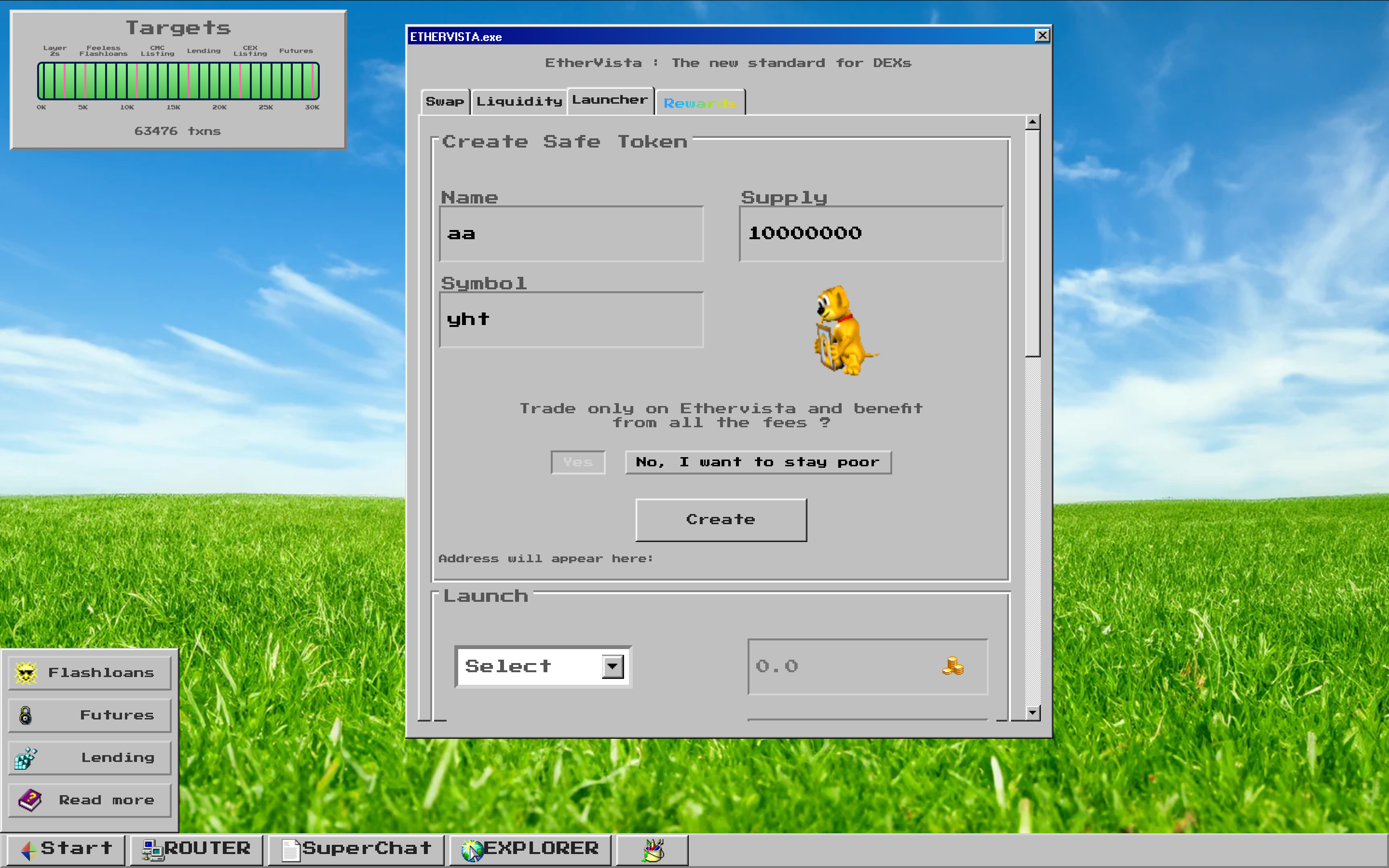Choose the Yes option for Ethervista fees
Image resolution: width=1389 pixels, height=868 pixels.
tap(578, 462)
